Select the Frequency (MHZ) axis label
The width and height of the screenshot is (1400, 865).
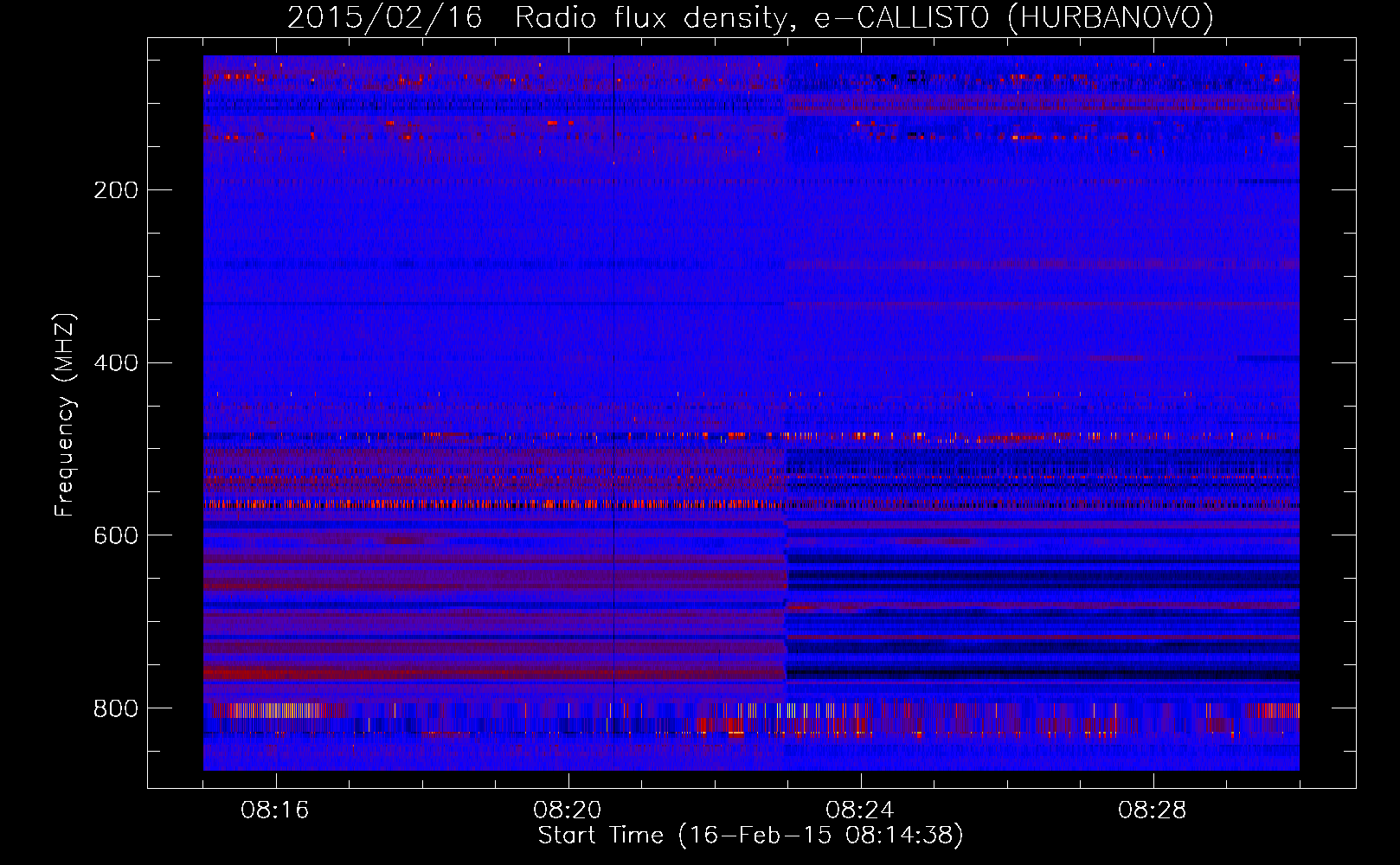point(65,415)
